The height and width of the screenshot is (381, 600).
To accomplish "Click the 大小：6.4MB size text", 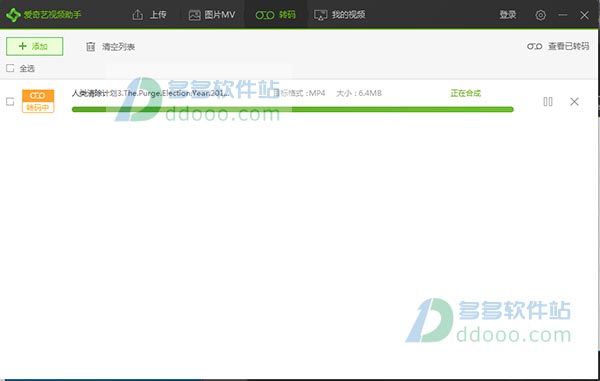I will [x=359, y=93].
